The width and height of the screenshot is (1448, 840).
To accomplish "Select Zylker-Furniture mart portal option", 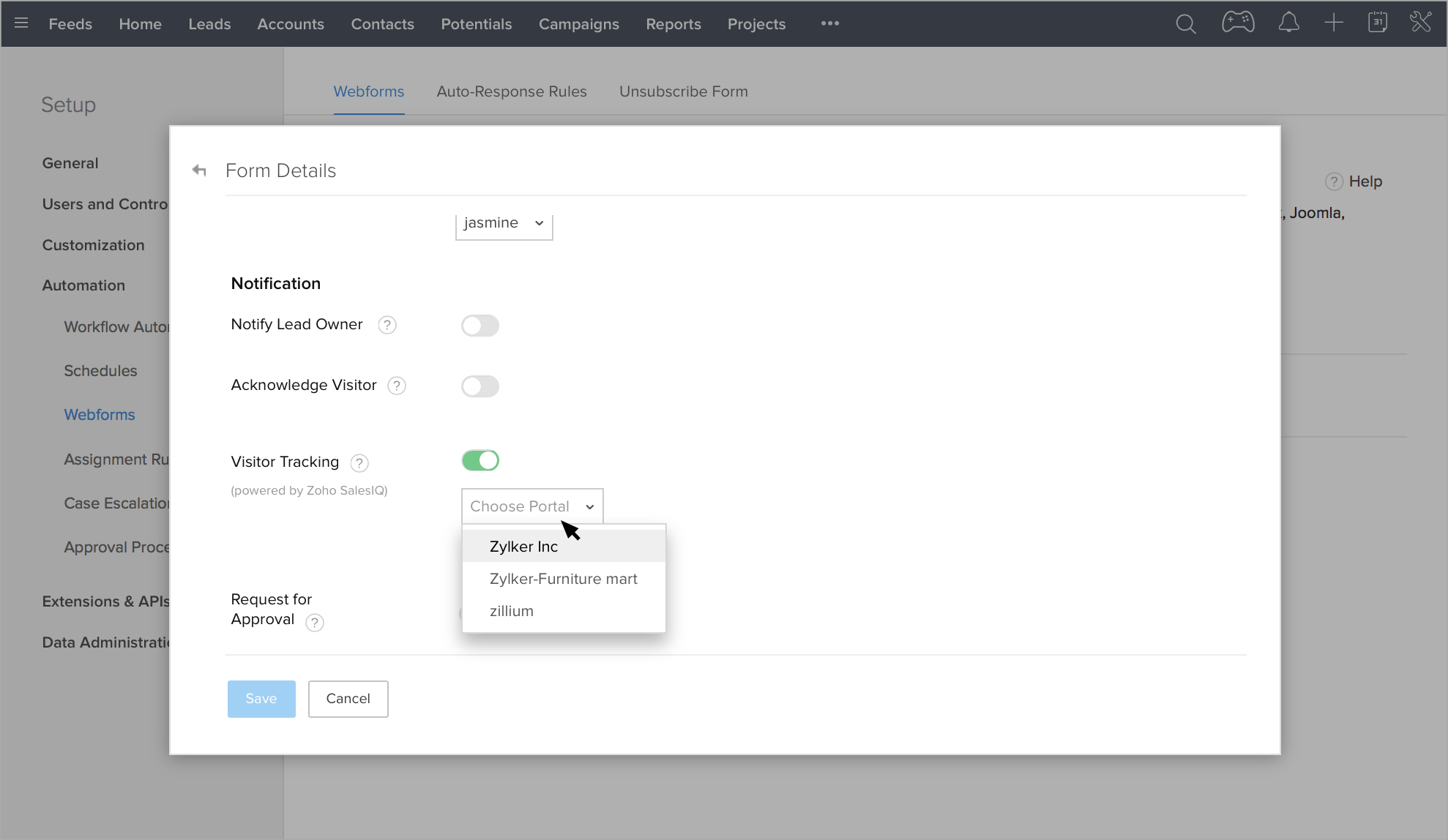I will [563, 579].
